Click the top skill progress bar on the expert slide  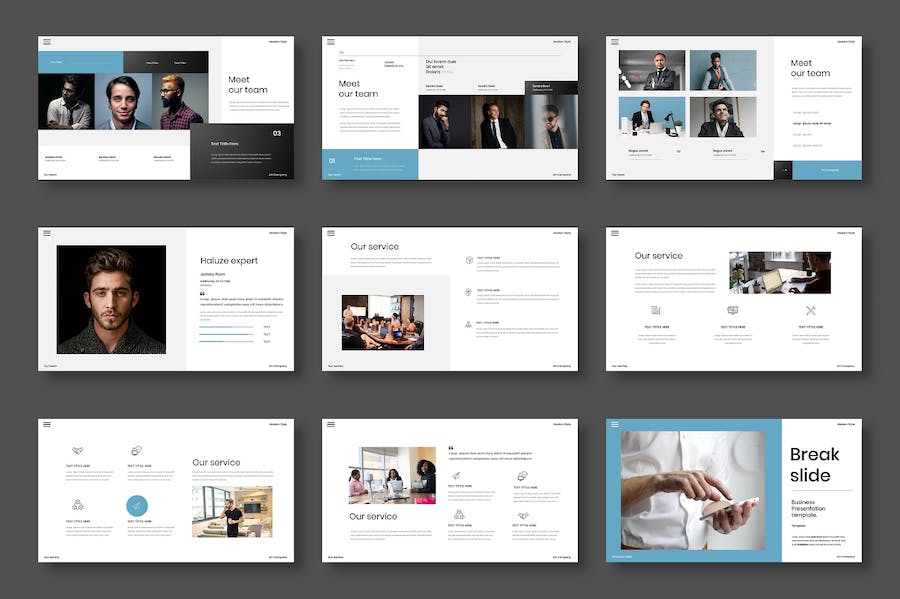tap(228, 327)
